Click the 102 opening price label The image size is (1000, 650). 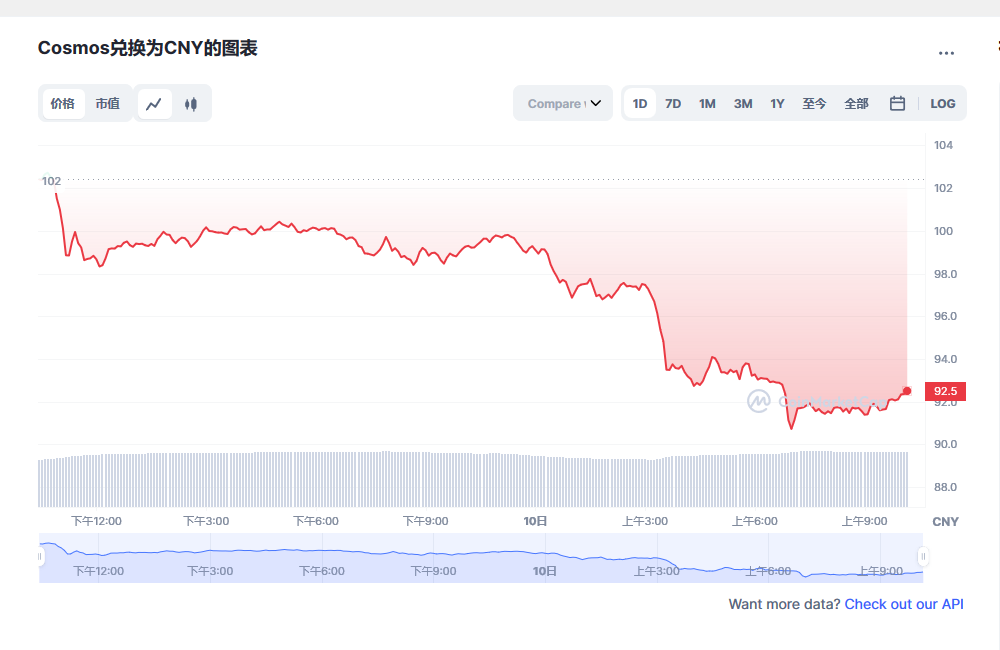(x=51, y=181)
